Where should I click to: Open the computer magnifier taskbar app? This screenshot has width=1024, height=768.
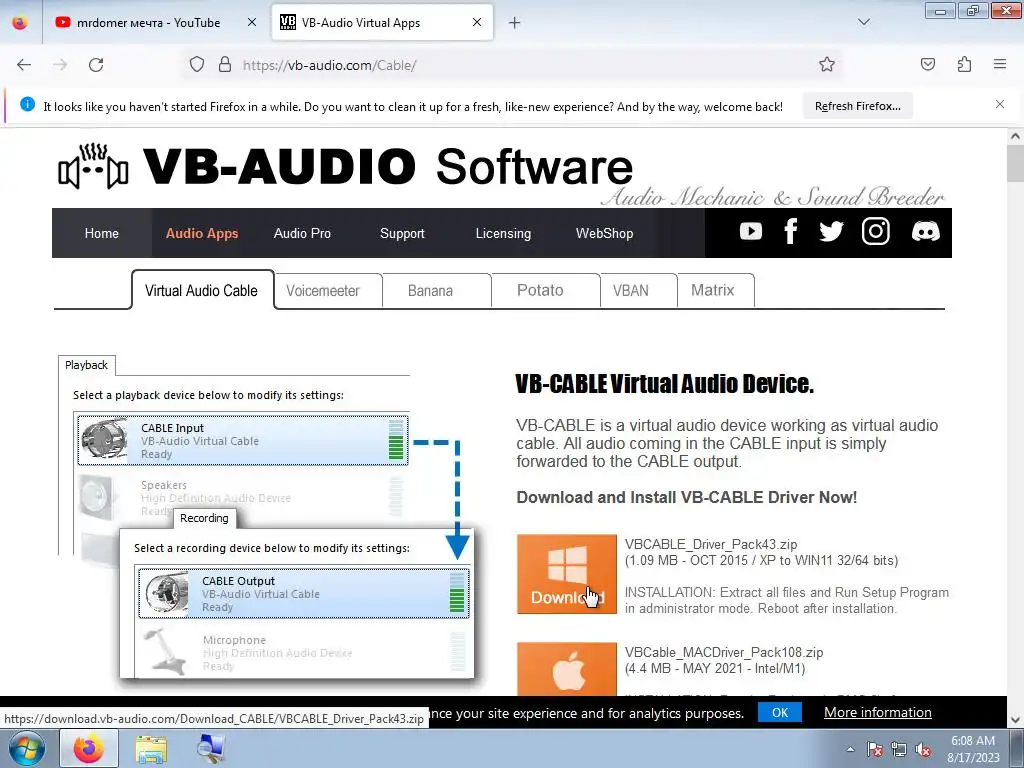click(211, 748)
